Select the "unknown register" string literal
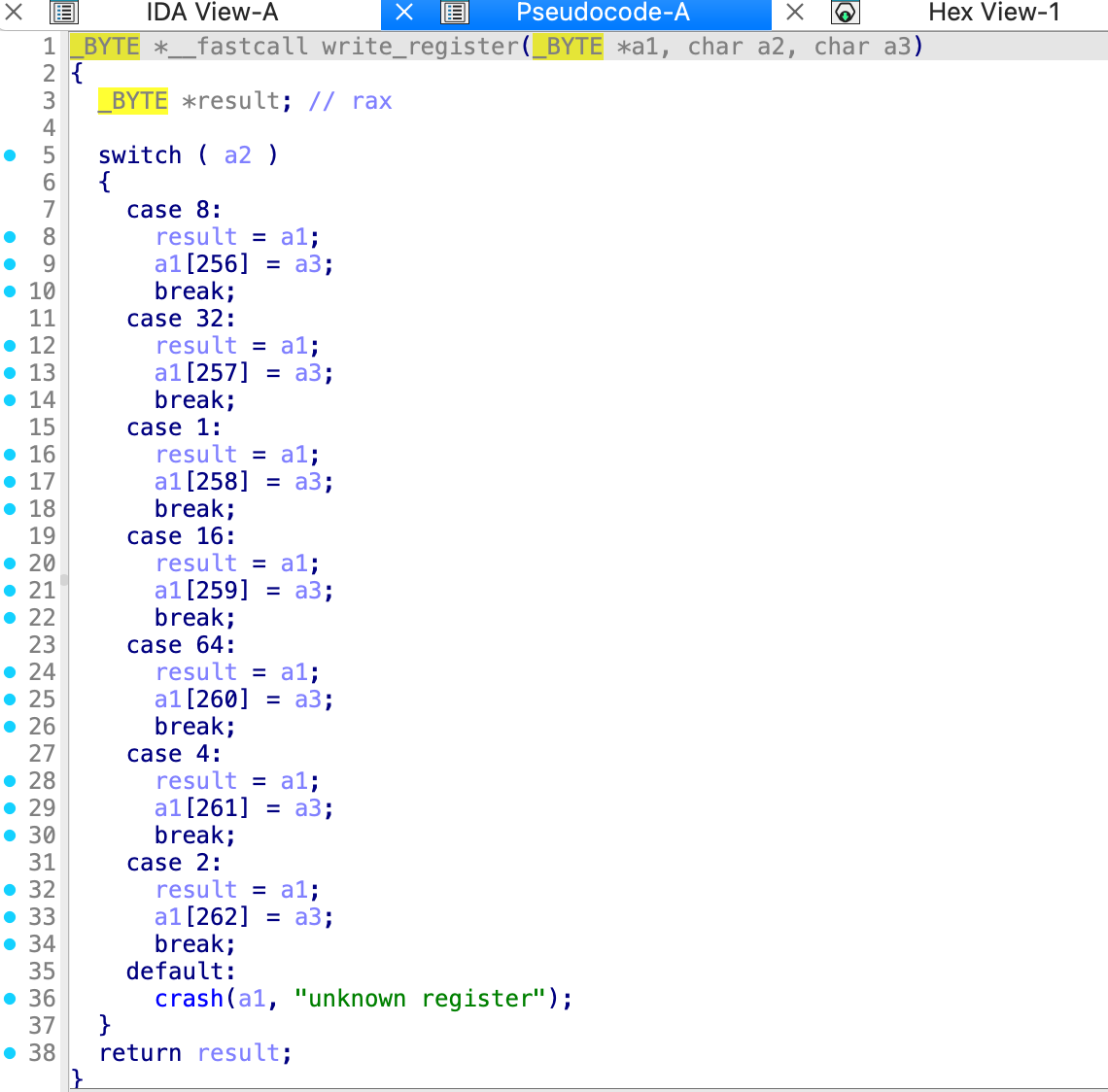The image size is (1108, 1092). [420, 999]
